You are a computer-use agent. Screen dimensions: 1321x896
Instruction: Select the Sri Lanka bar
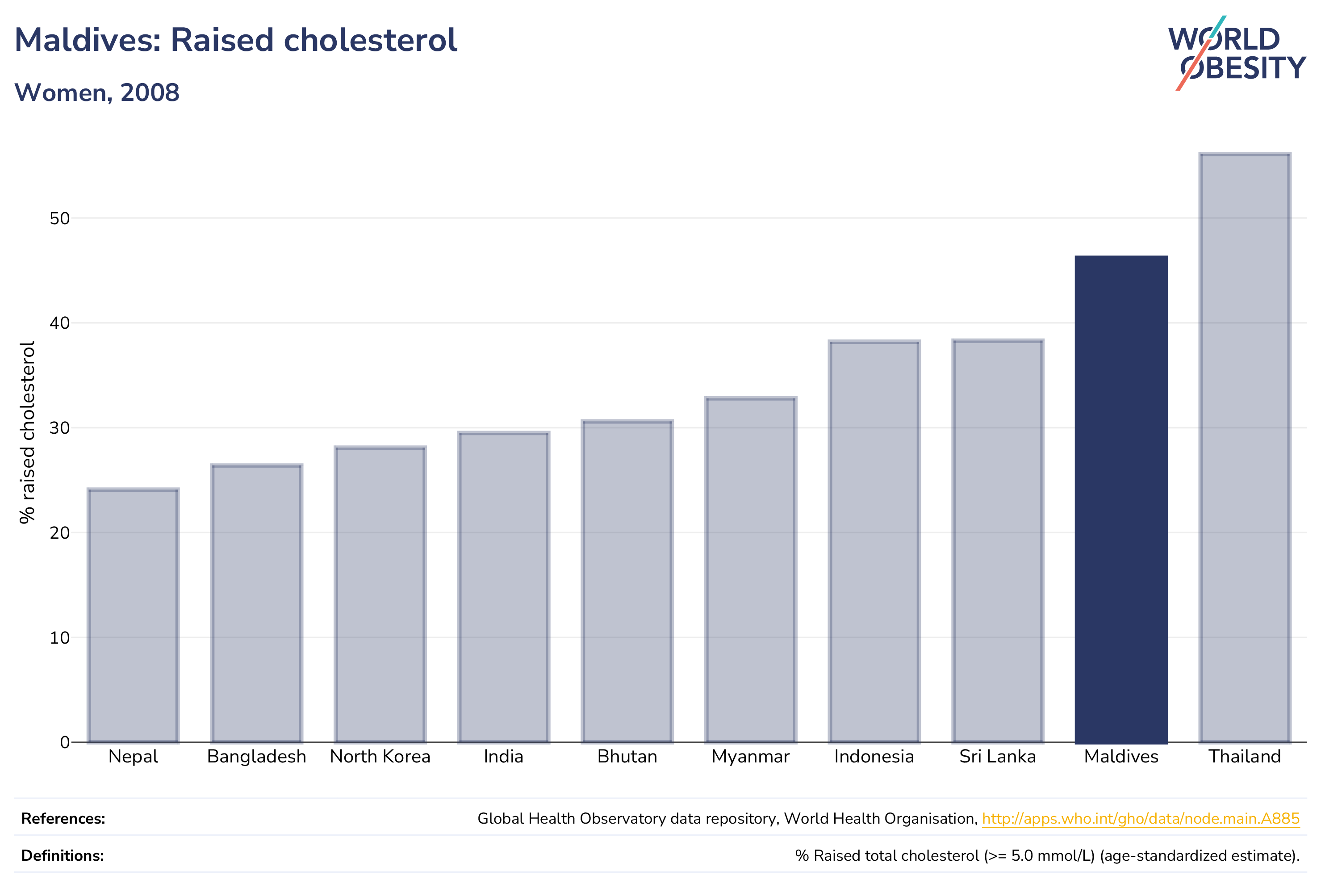coord(998,540)
